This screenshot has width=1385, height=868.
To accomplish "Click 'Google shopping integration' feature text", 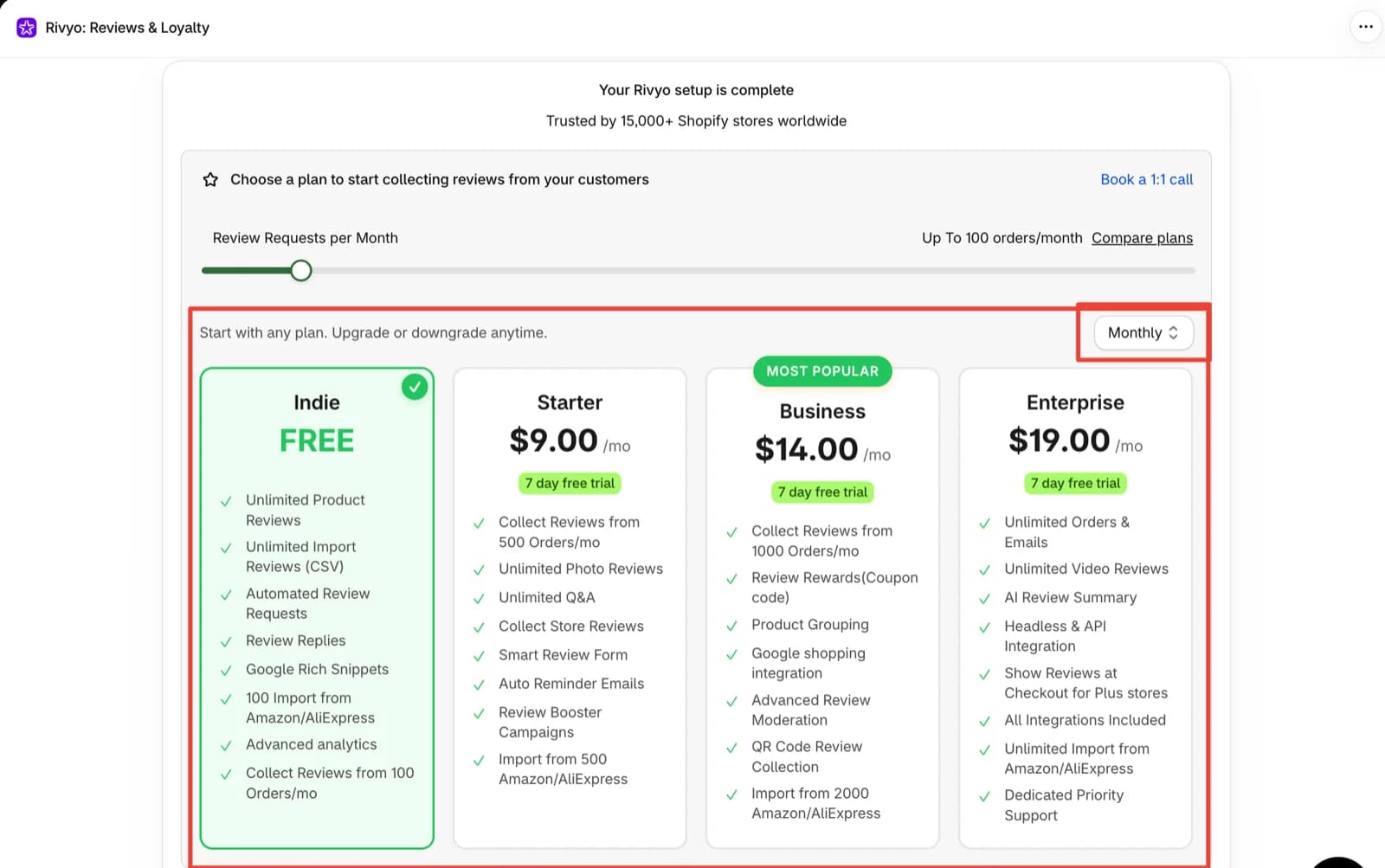I will coord(808,663).
